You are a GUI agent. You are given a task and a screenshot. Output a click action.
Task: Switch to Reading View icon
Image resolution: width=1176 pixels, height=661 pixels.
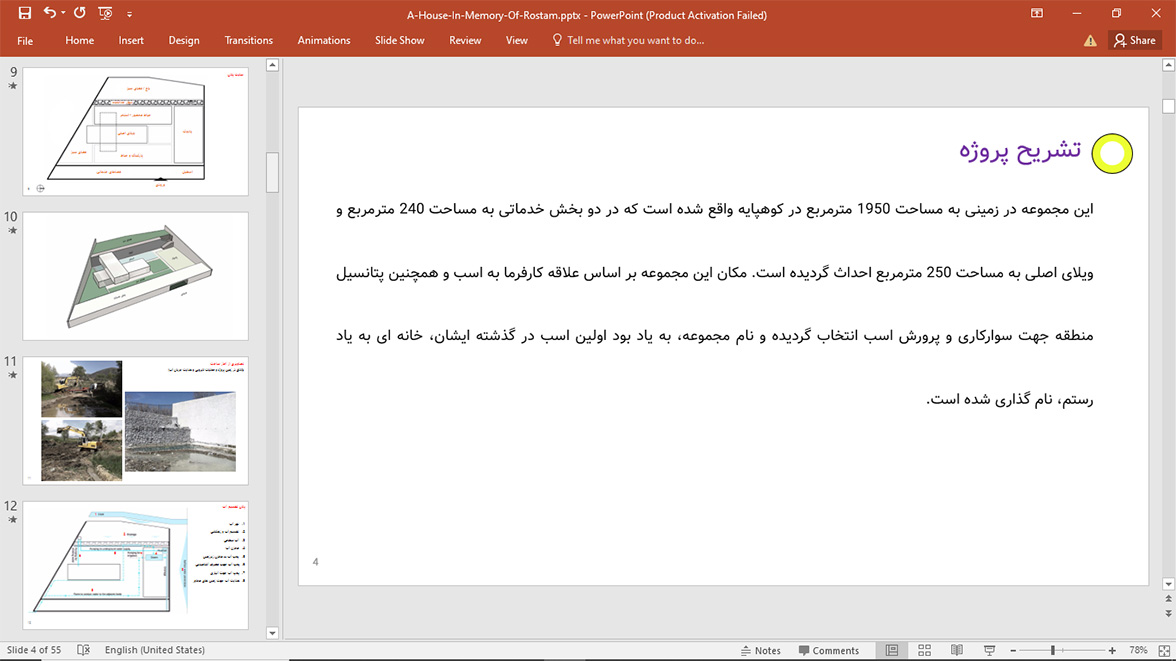tap(957, 650)
